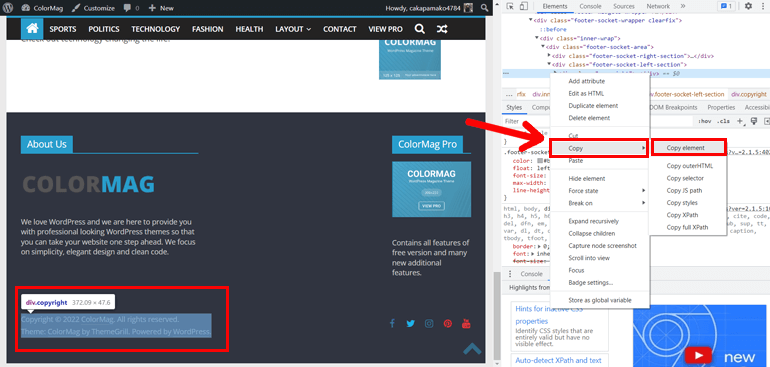Screen dimensions: 770x367
Task: Click the Twitter footer icon
Action: click(x=411, y=323)
